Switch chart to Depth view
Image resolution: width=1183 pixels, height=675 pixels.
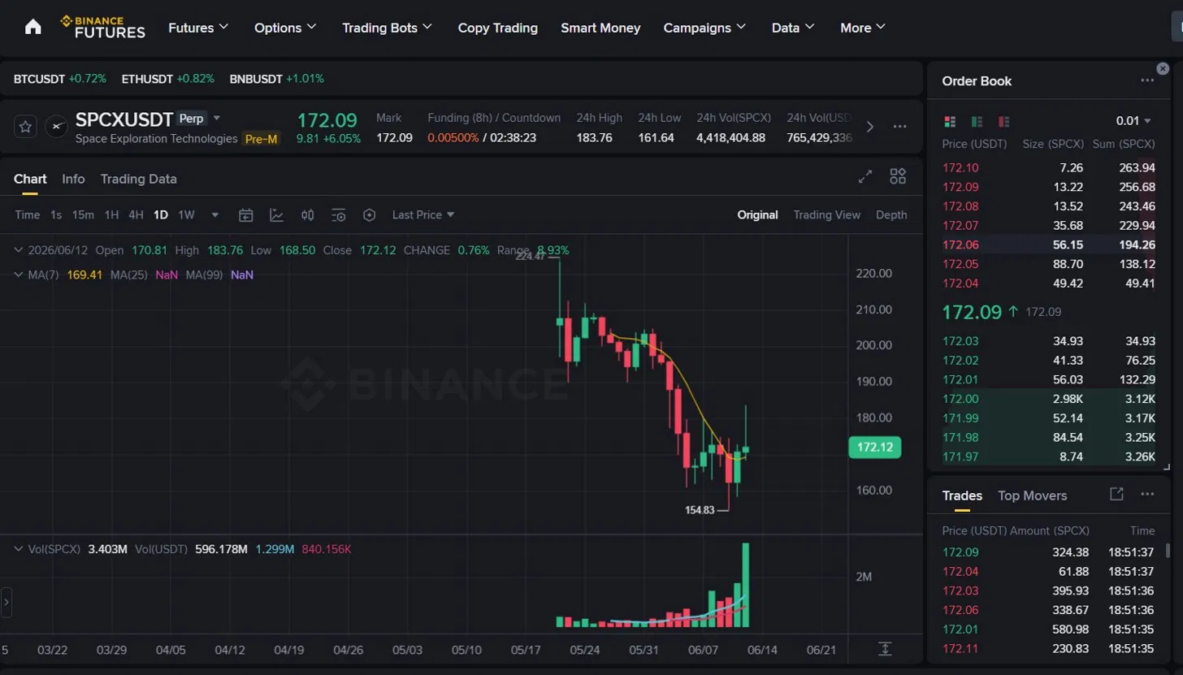[891, 215]
